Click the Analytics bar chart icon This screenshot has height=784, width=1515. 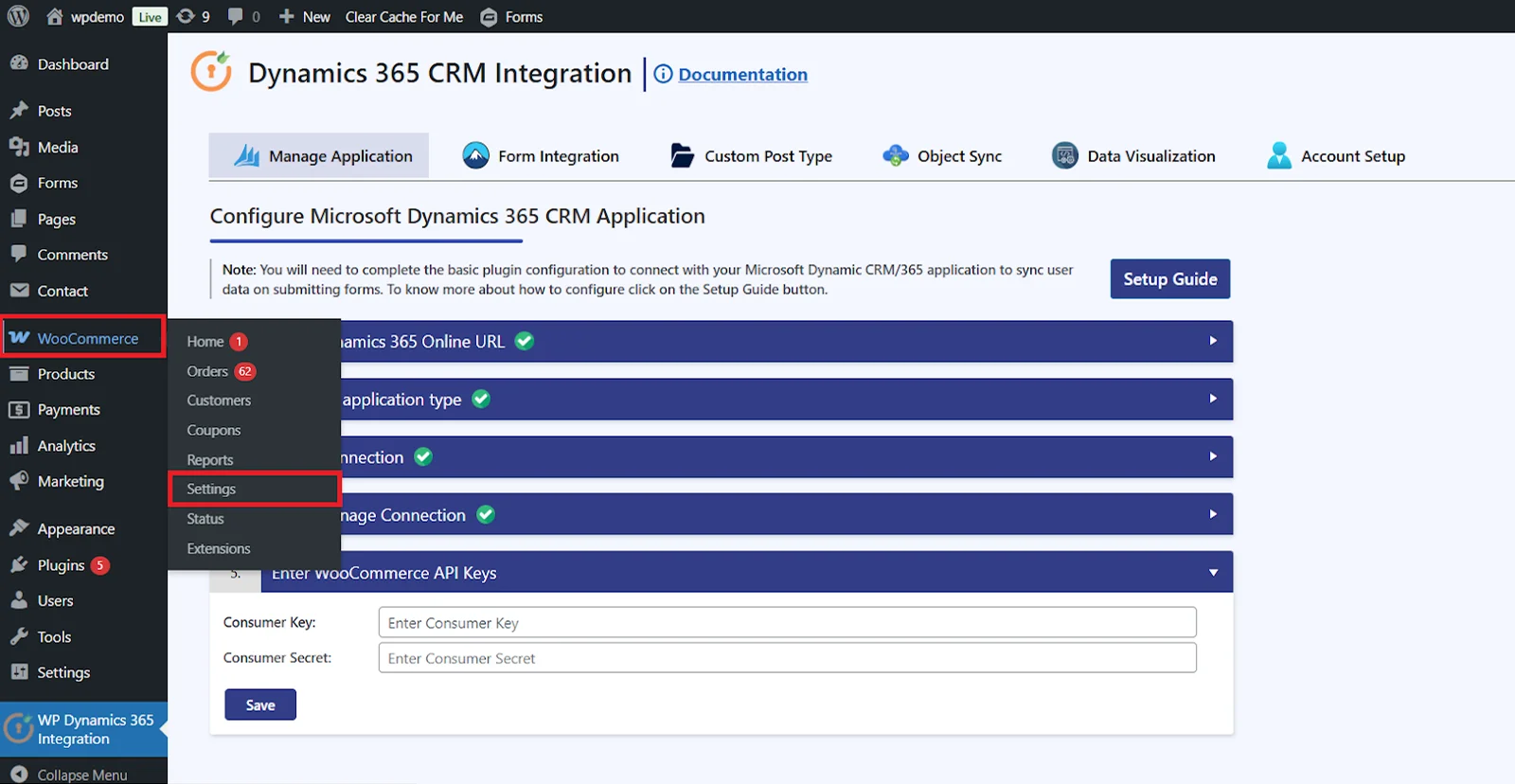[19, 445]
